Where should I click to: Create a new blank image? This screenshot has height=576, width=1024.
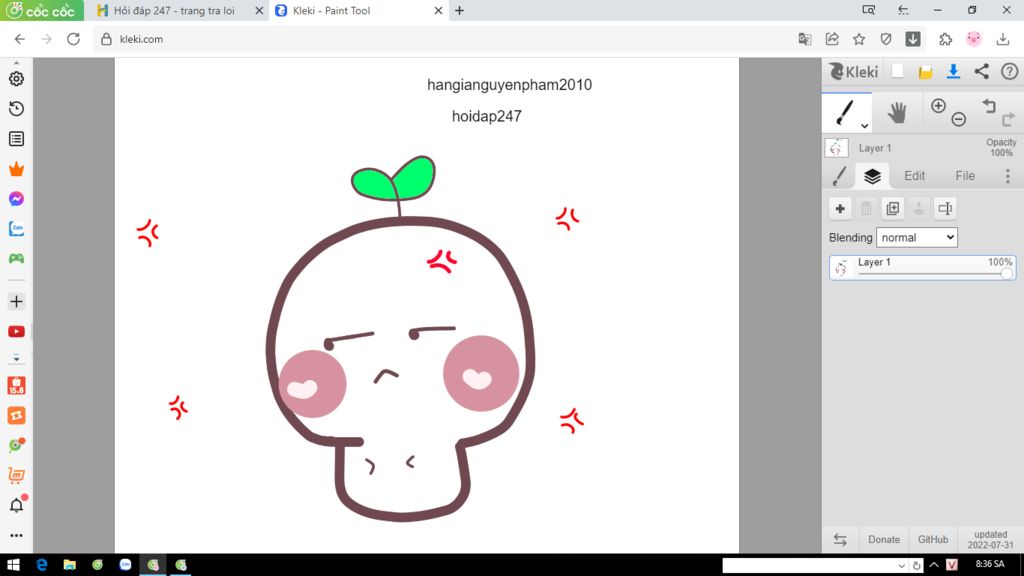(898, 71)
